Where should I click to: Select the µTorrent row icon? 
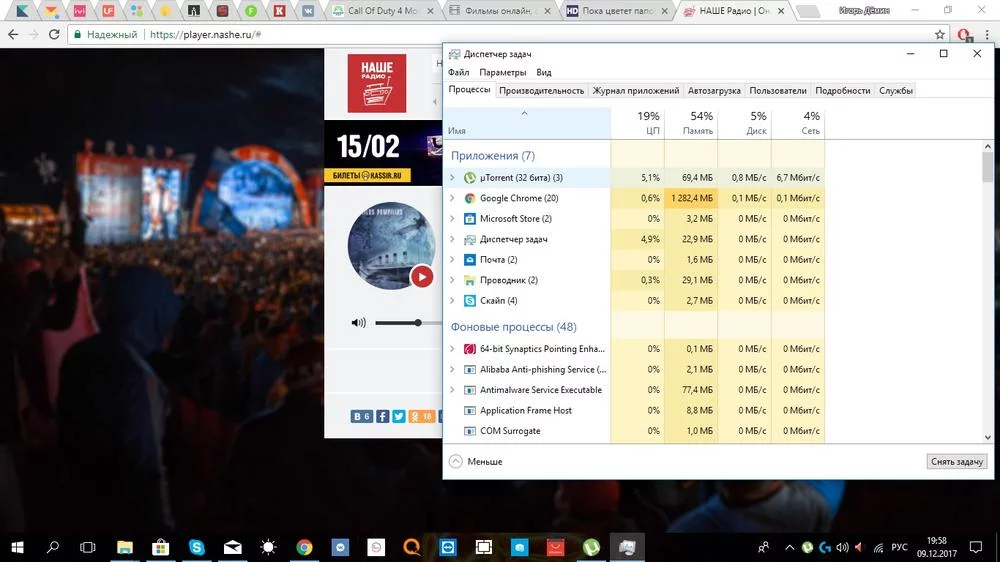click(x=469, y=178)
